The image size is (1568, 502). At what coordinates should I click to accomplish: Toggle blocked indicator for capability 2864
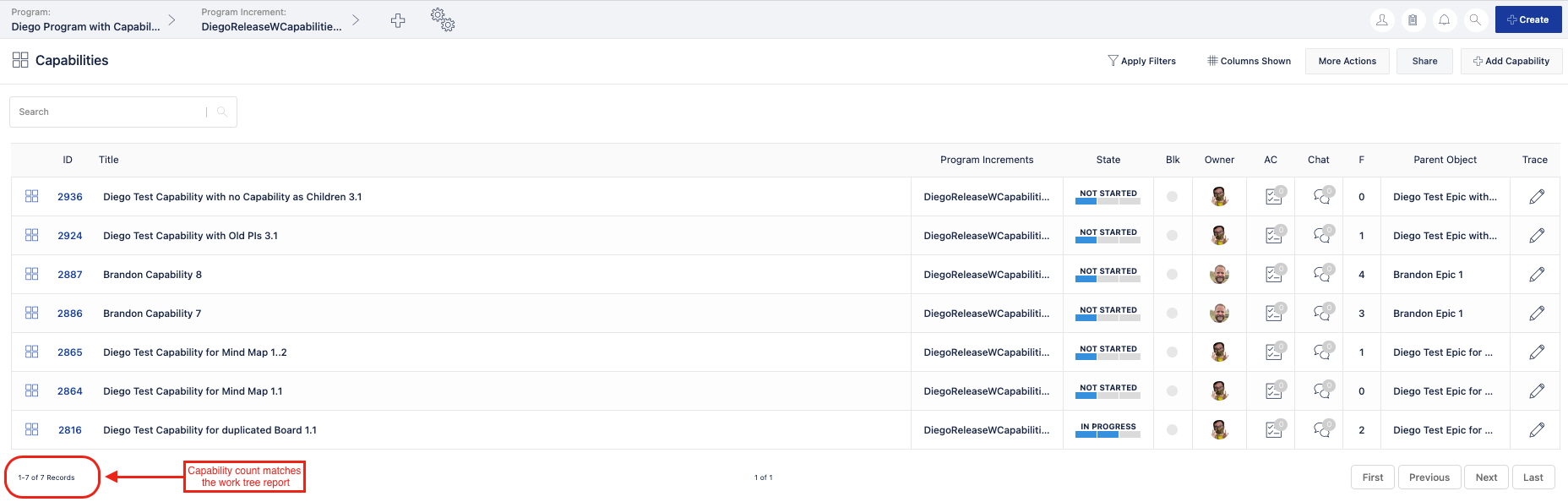(1172, 391)
